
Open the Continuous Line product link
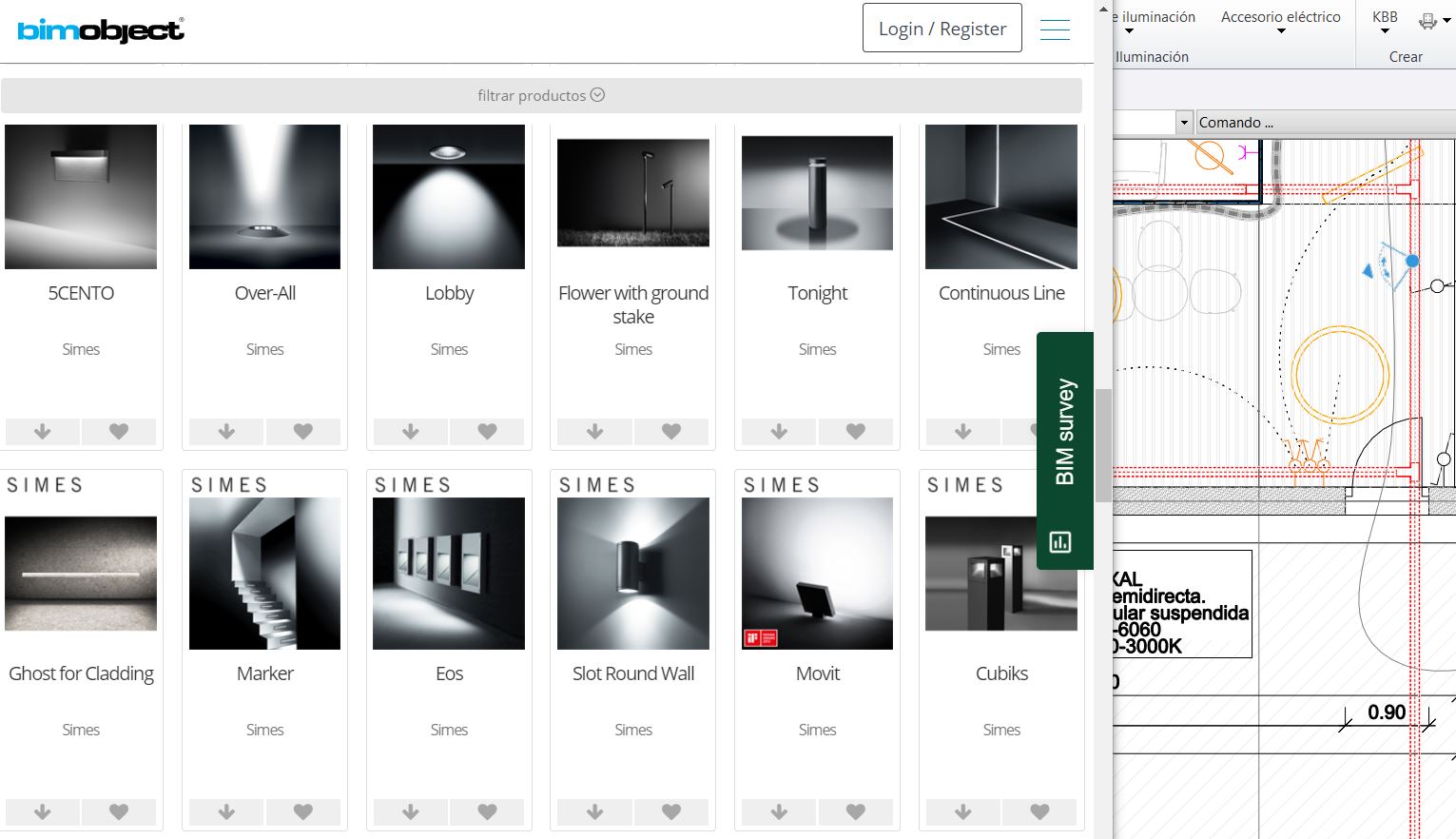[x=1001, y=293]
